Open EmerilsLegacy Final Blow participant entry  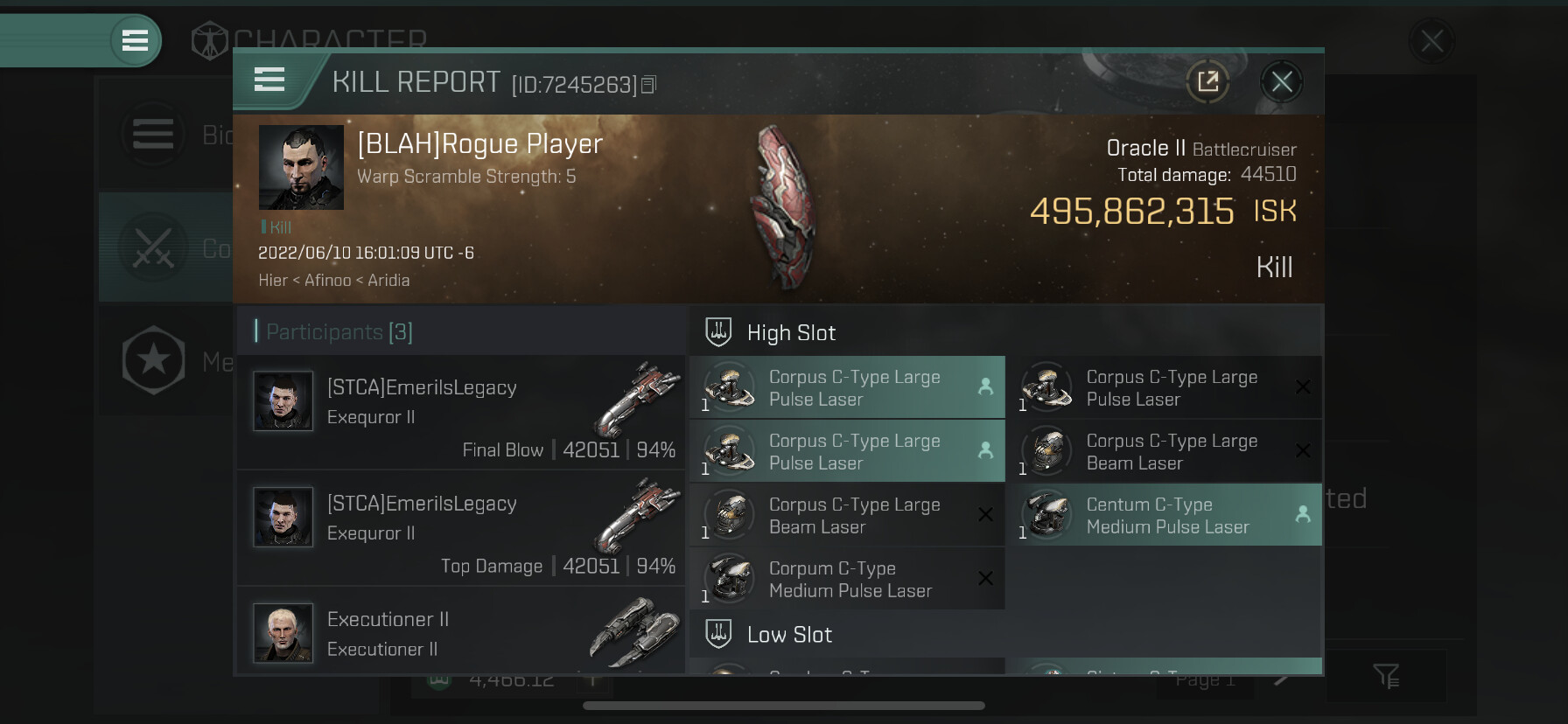(x=461, y=412)
